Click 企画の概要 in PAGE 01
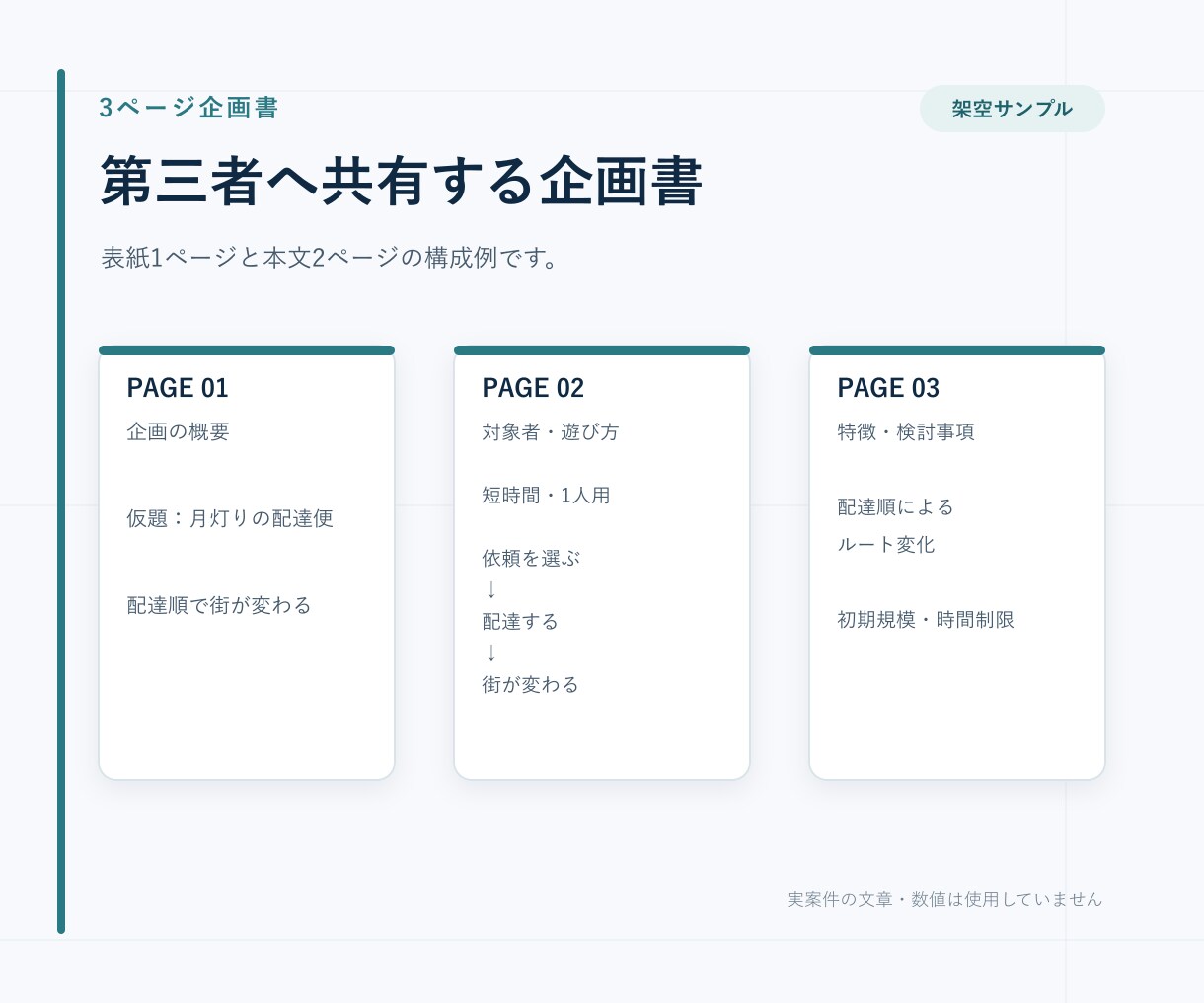1204x1003 pixels. coord(178,432)
